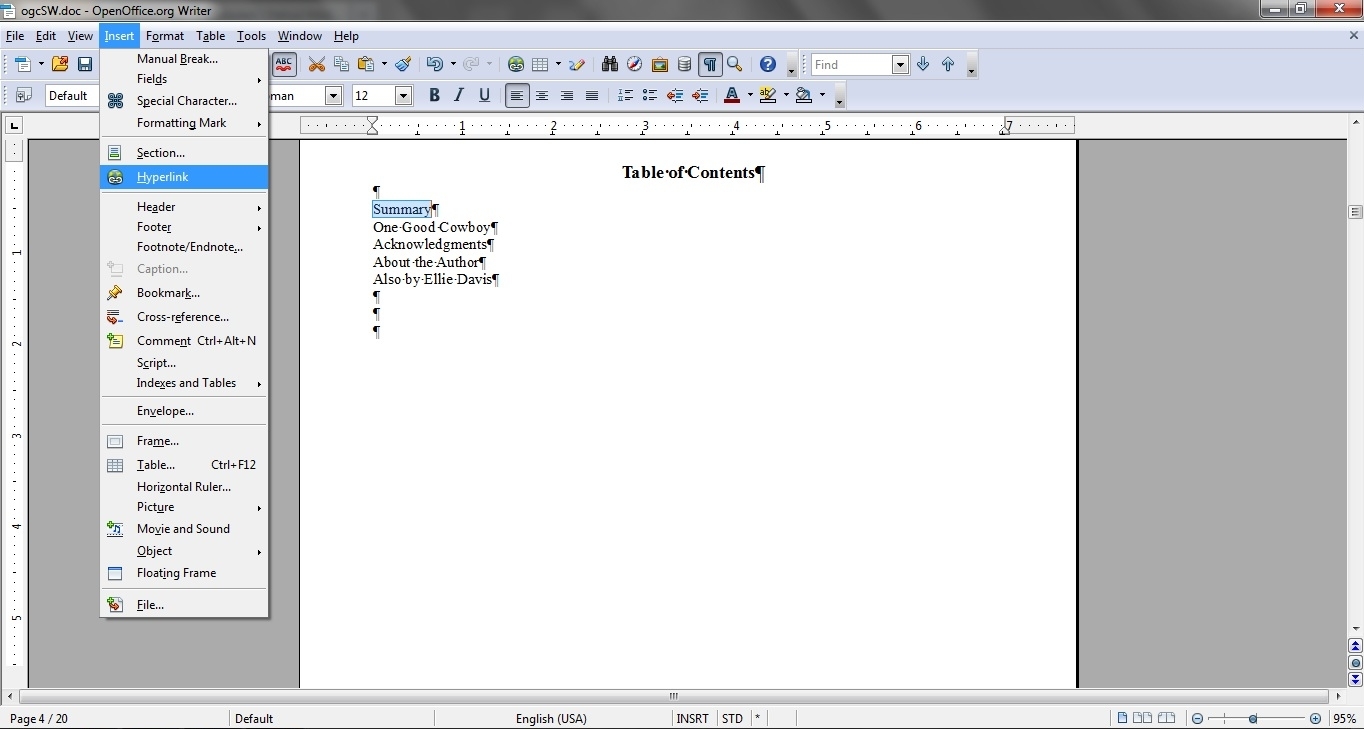Show Data Sources with the database icon
Screen dimensions: 1364x729
coord(684,64)
